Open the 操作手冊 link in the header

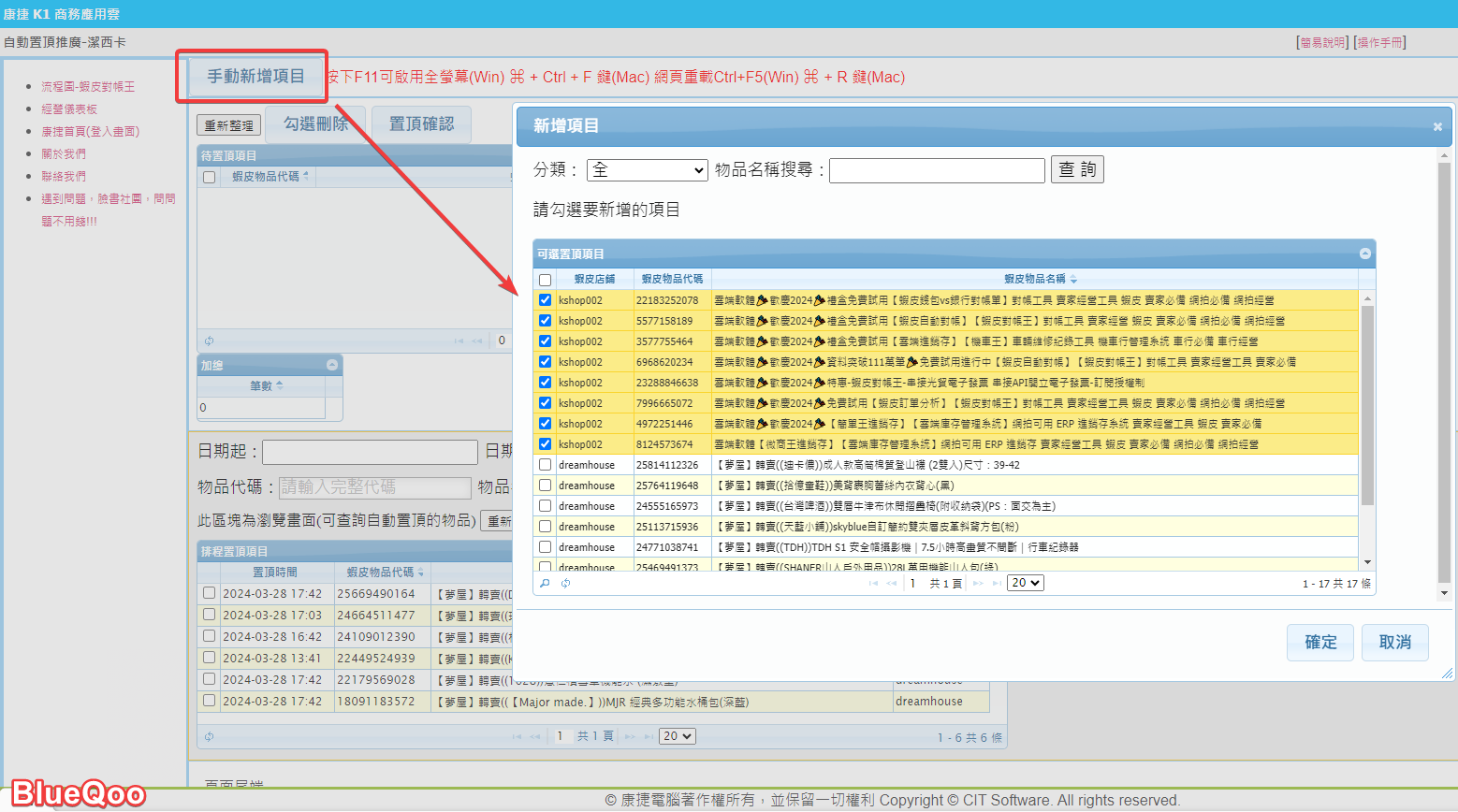point(1379,42)
